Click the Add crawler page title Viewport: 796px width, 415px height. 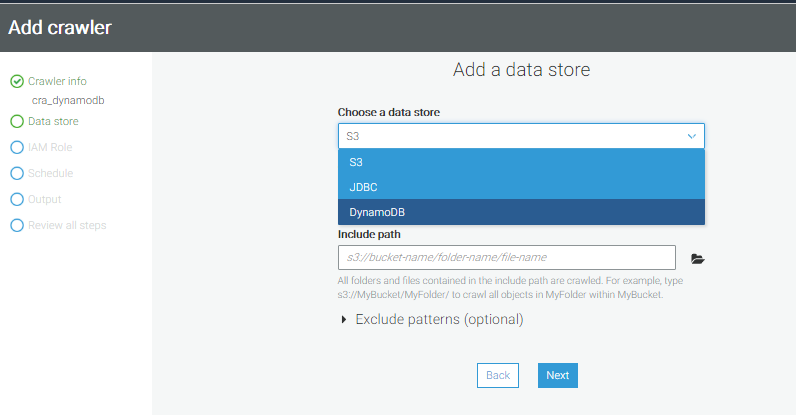(x=60, y=27)
